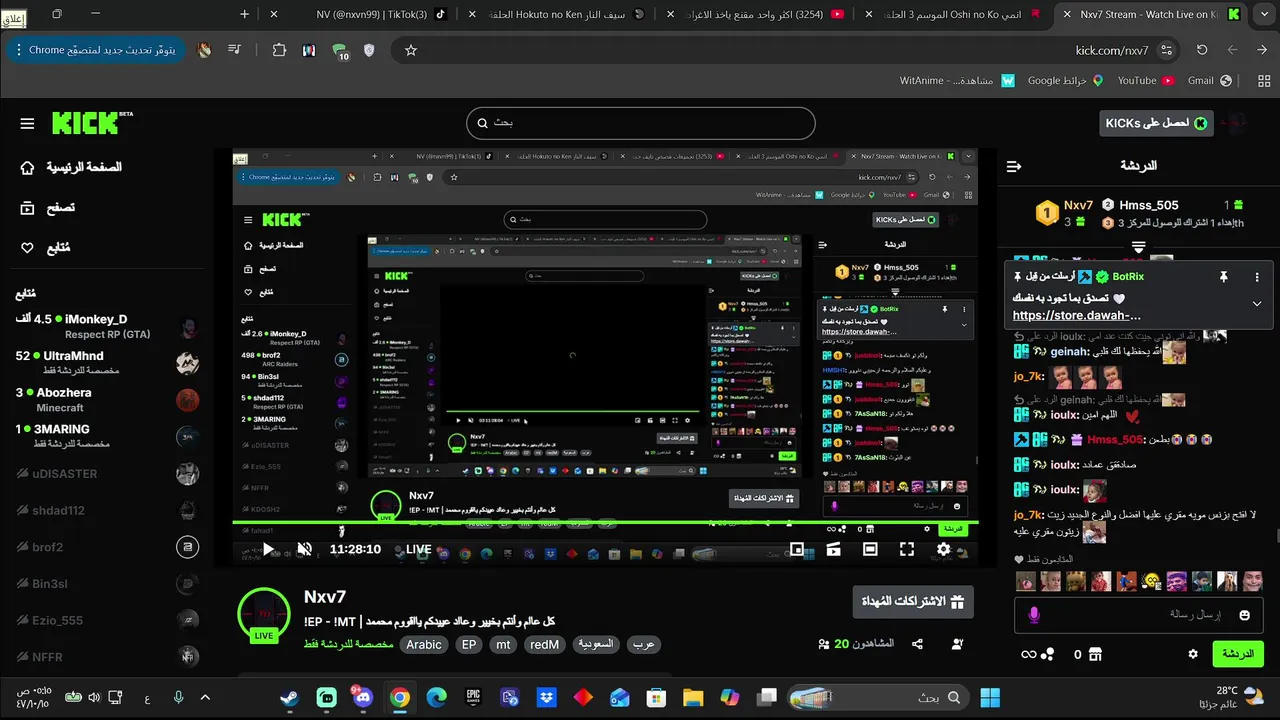The height and width of the screenshot is (720, 1280).
Task: Follow Nxv7 with the person icon
Action: (957, 644)
